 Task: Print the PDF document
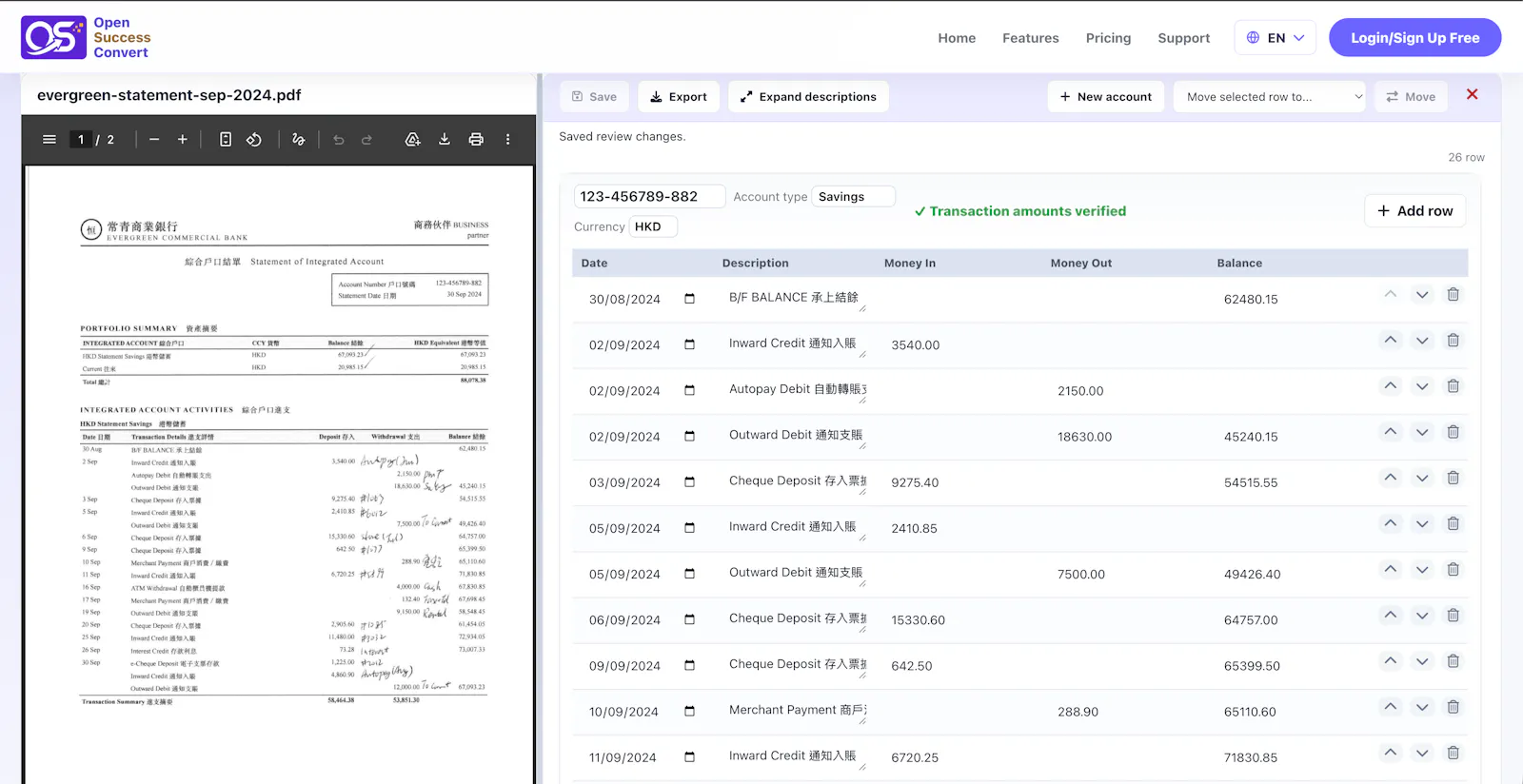point(476,140)
